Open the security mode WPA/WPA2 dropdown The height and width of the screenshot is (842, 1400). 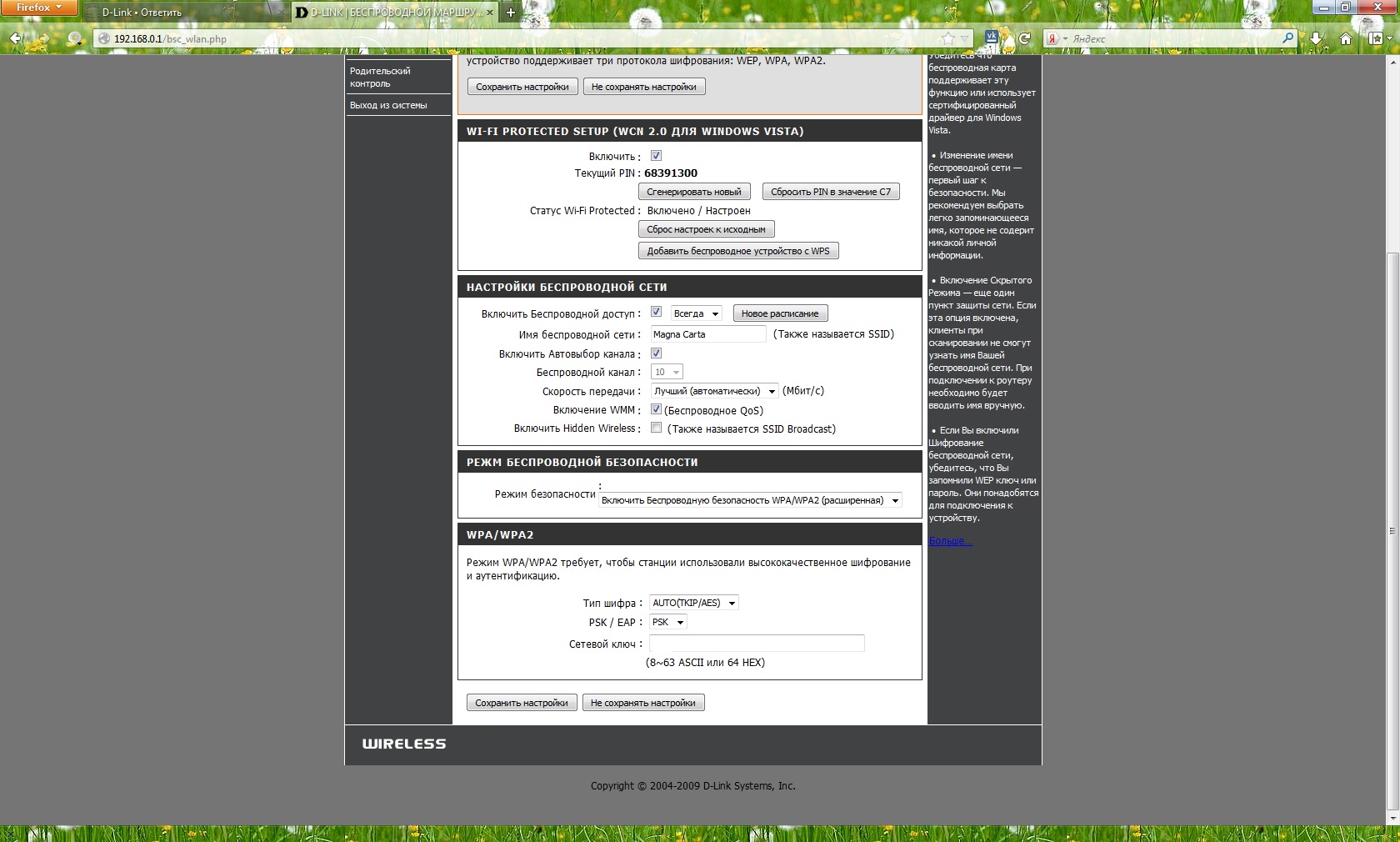tap(750, 500)
